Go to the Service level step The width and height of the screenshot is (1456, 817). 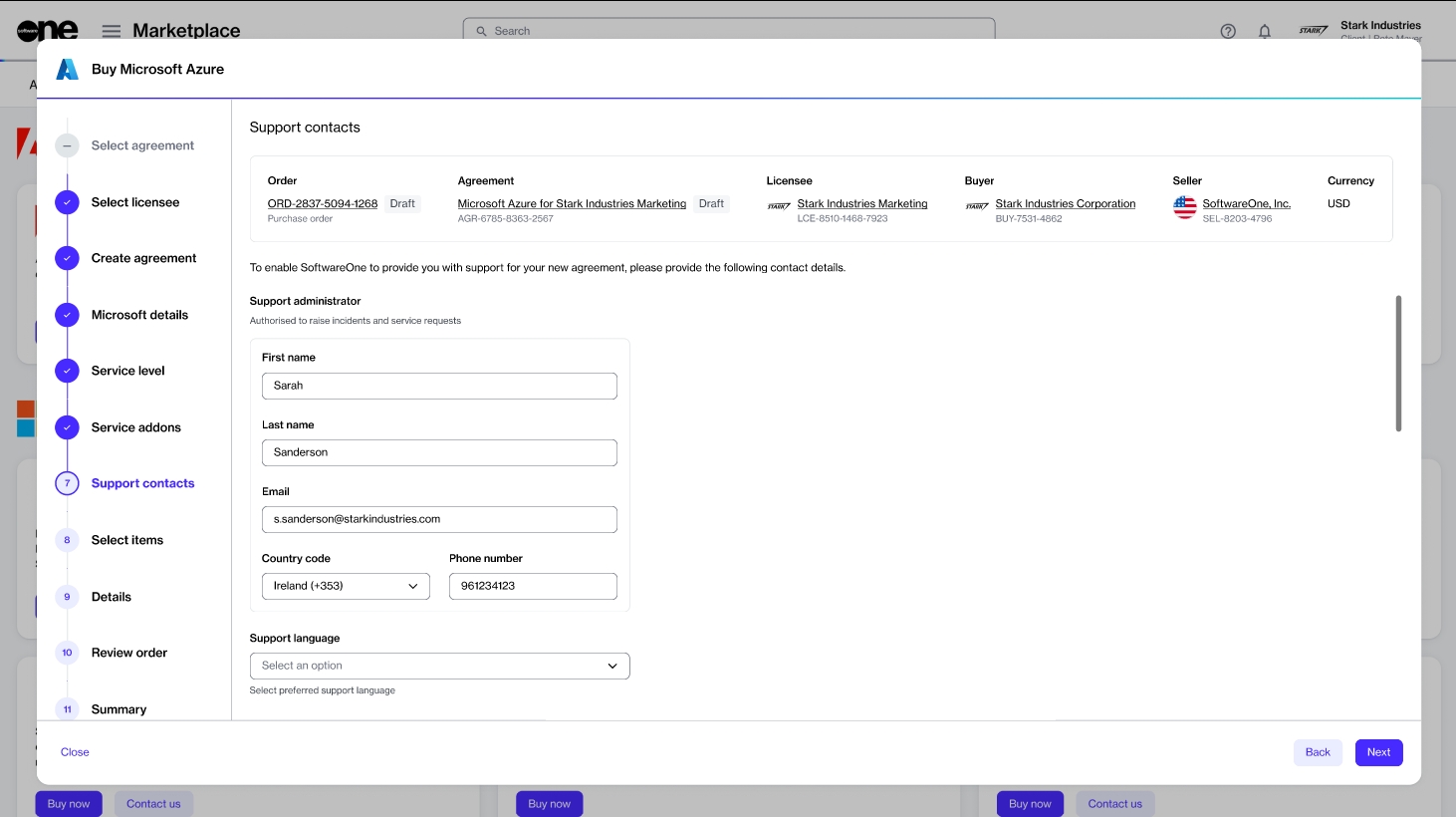point(127,371)
